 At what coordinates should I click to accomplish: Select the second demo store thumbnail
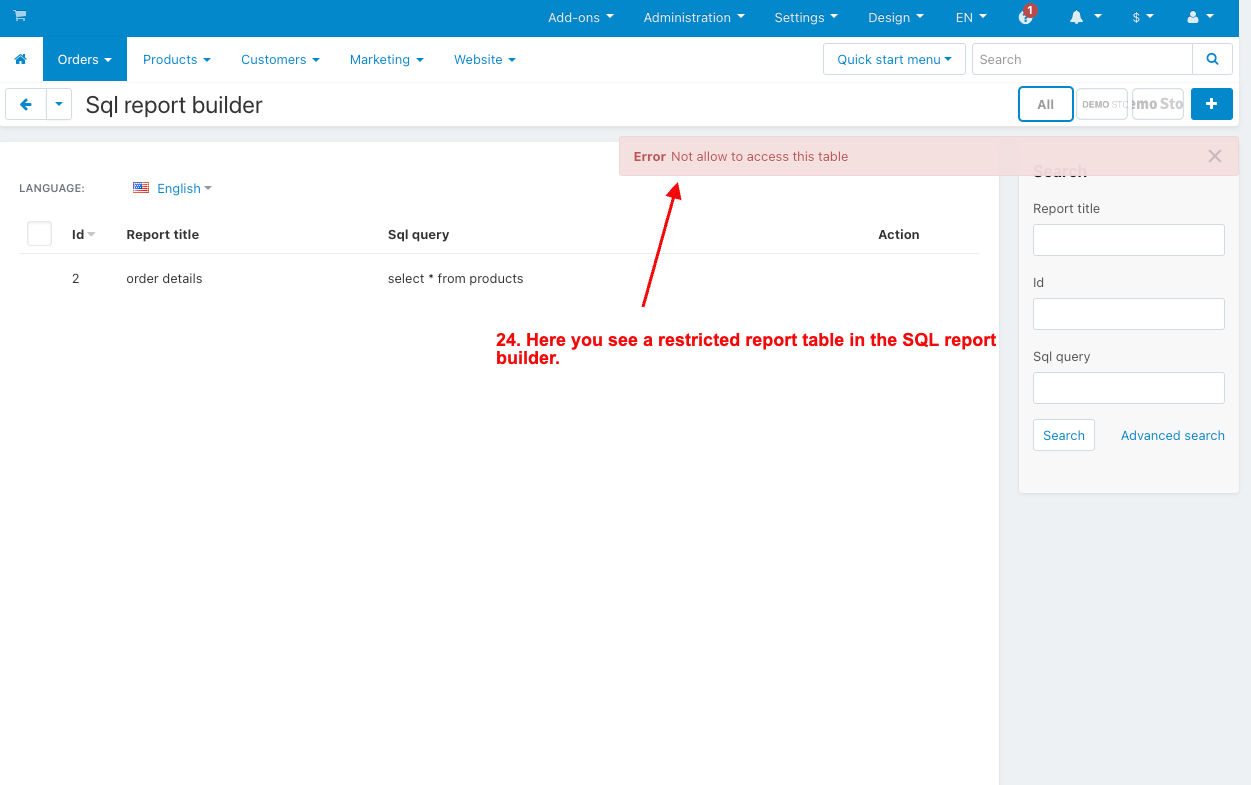[1158, 104]
